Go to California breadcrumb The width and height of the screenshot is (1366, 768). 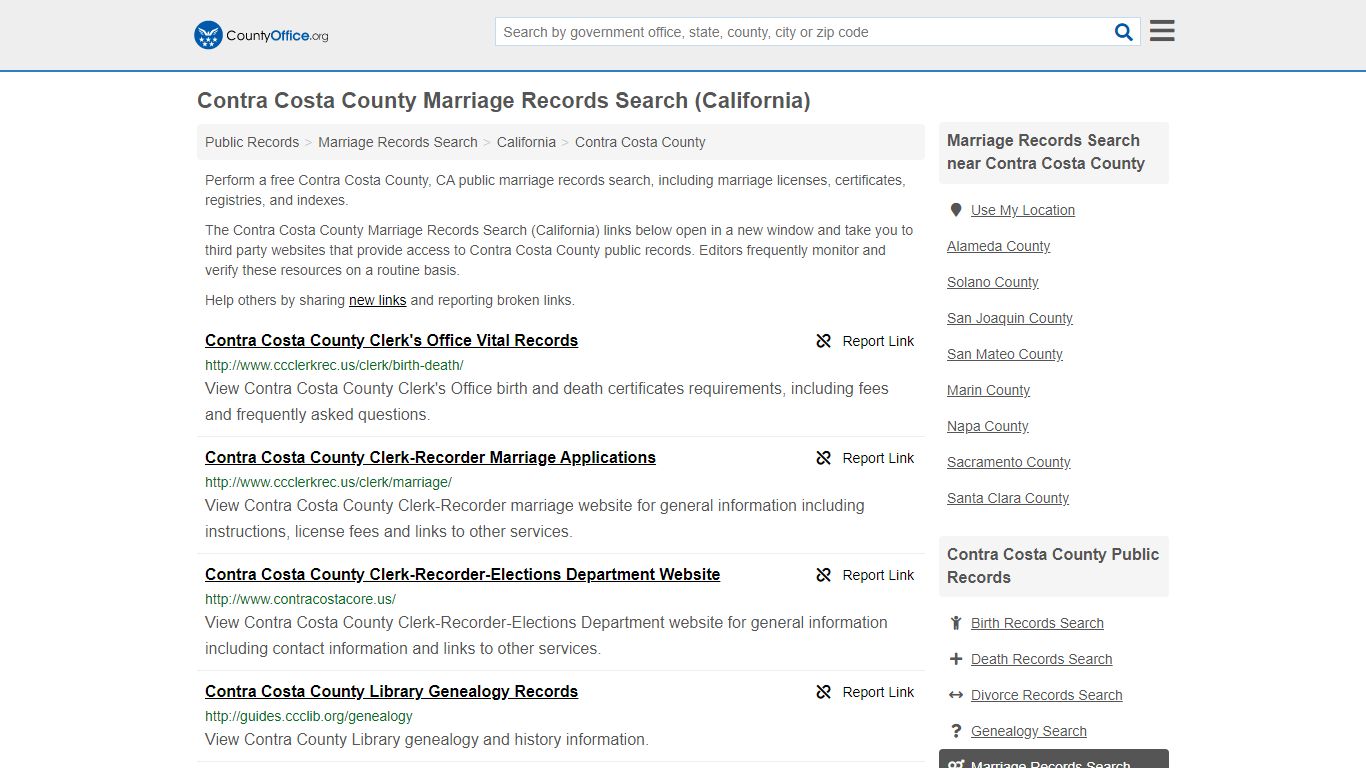tap(526, 142)
